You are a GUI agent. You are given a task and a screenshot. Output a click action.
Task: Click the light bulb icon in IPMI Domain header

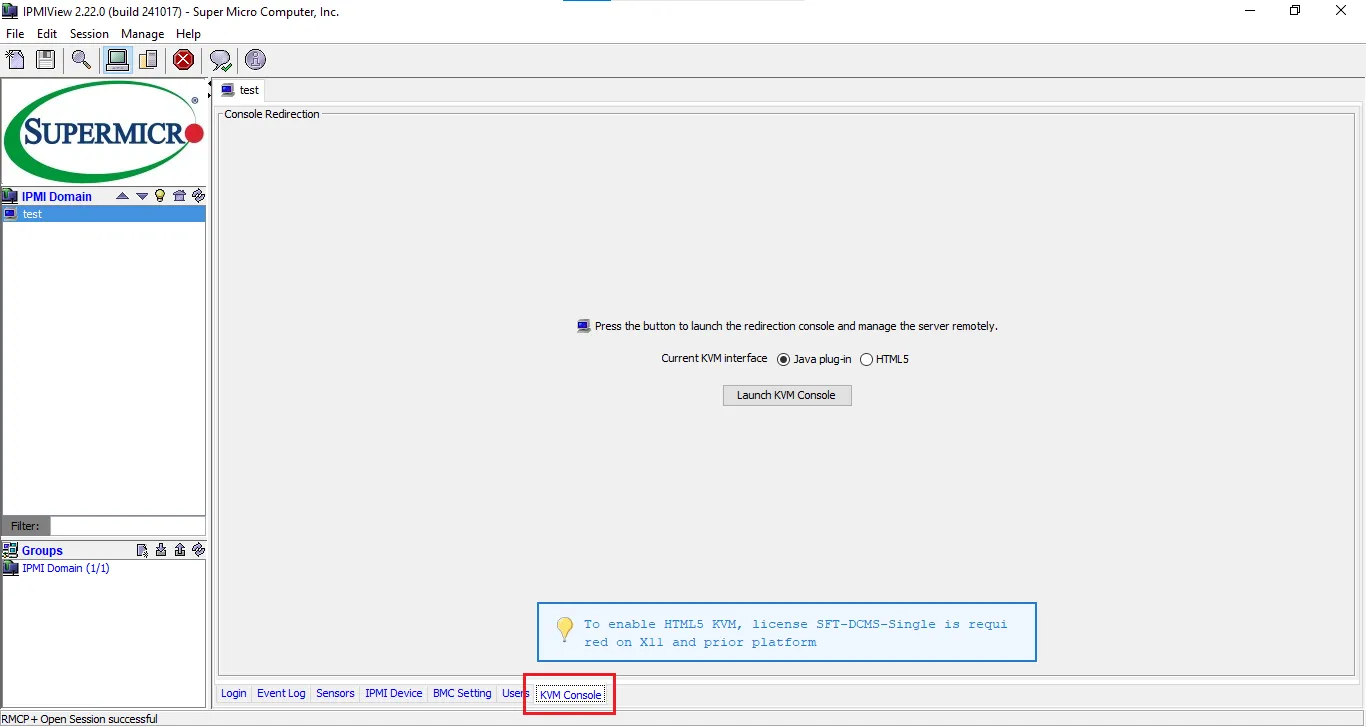[x=160, y=196]
